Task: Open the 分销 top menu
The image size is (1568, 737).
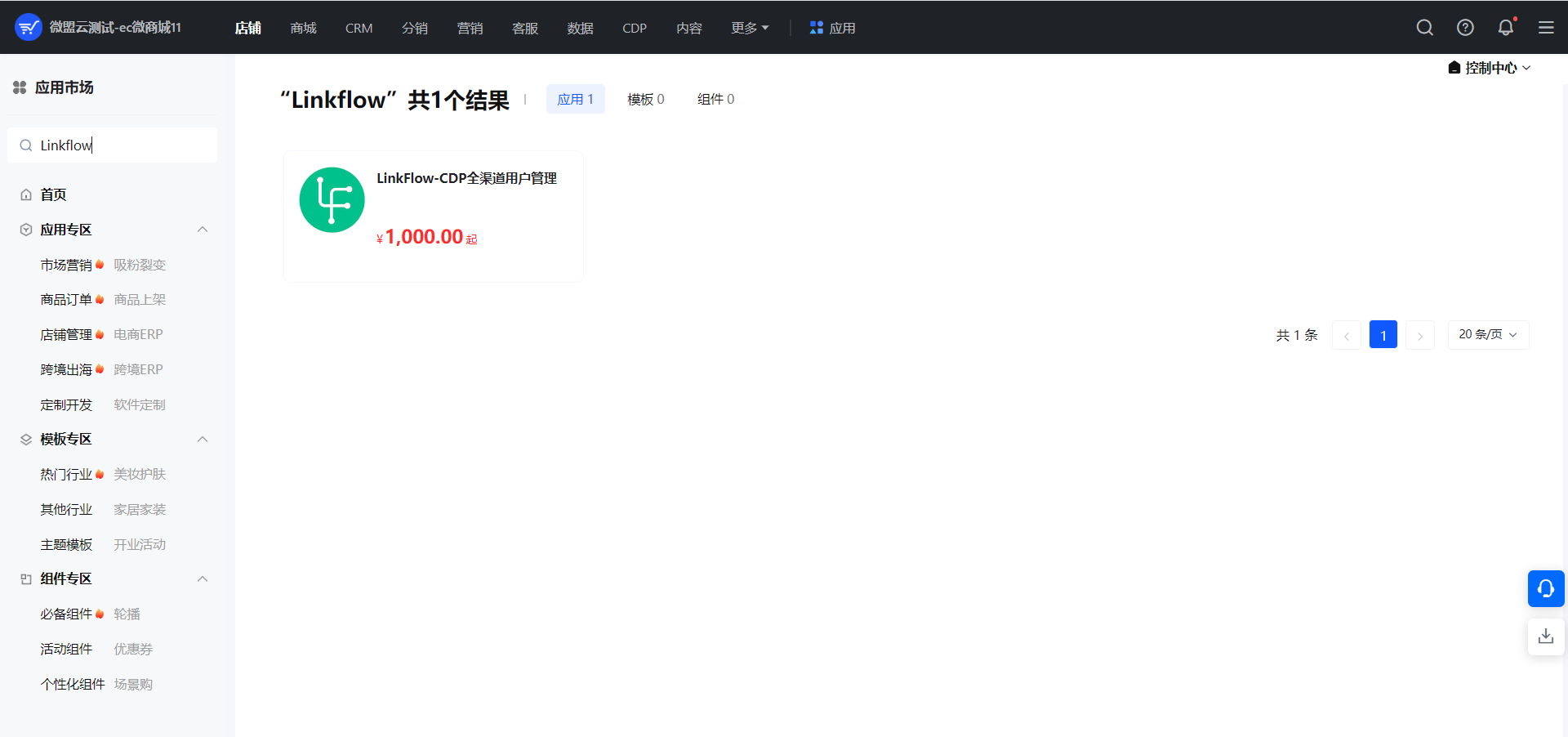Action: tap(415, 28)
